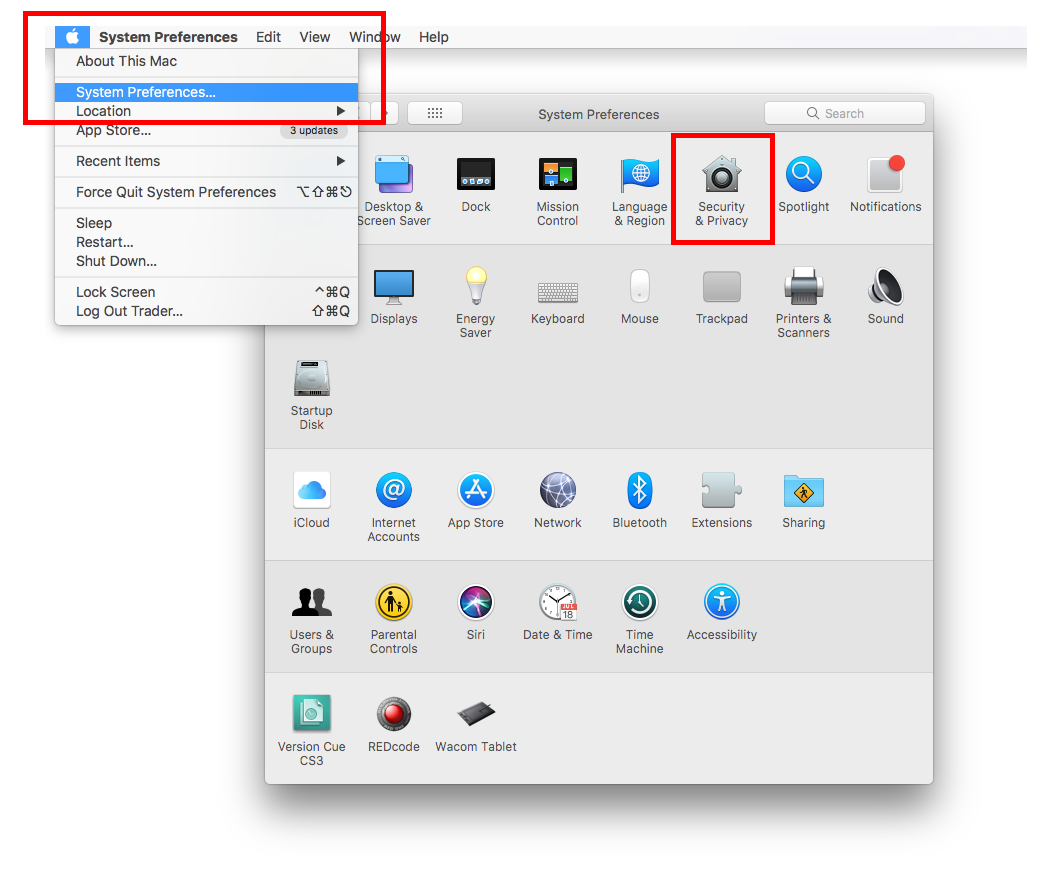The width and height of the screenshot is (1056, 883).
Task: Choose Log Out Trader…
Action: (206, 310)
